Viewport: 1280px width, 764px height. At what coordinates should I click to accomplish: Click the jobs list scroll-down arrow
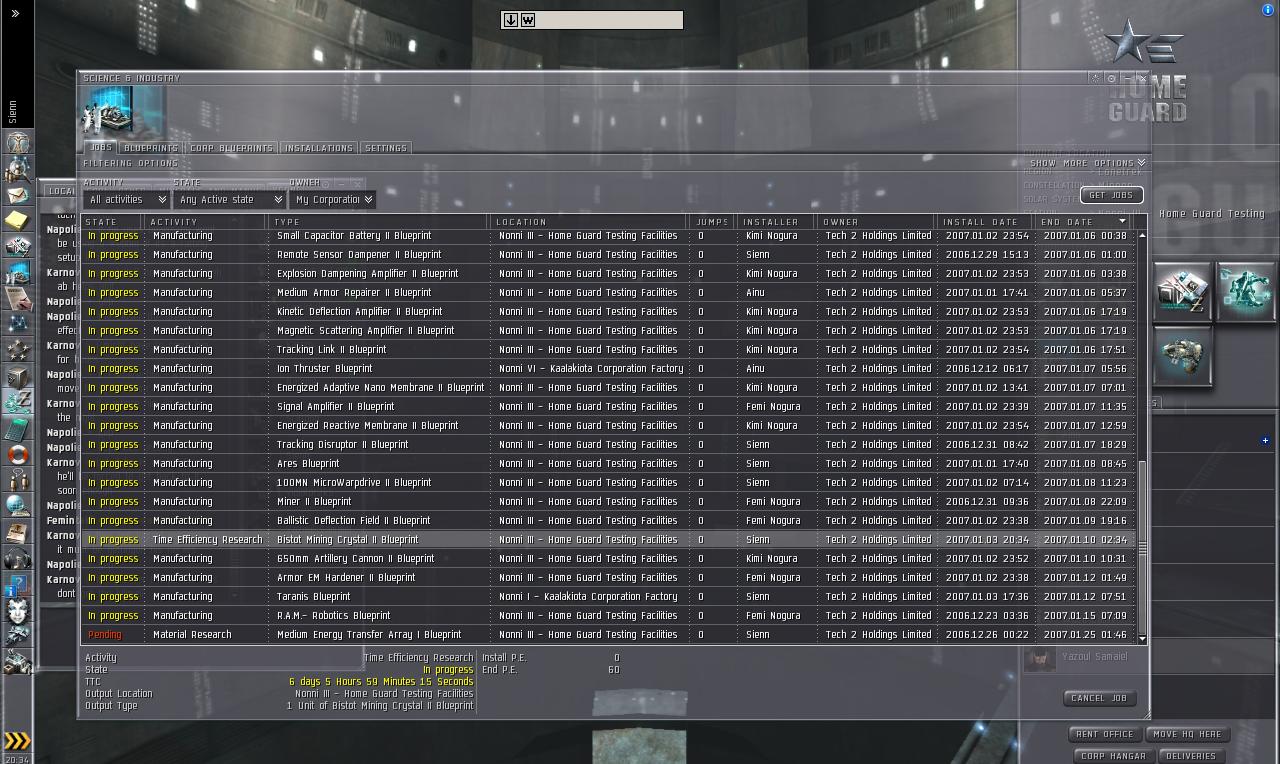coord(1142,638)
